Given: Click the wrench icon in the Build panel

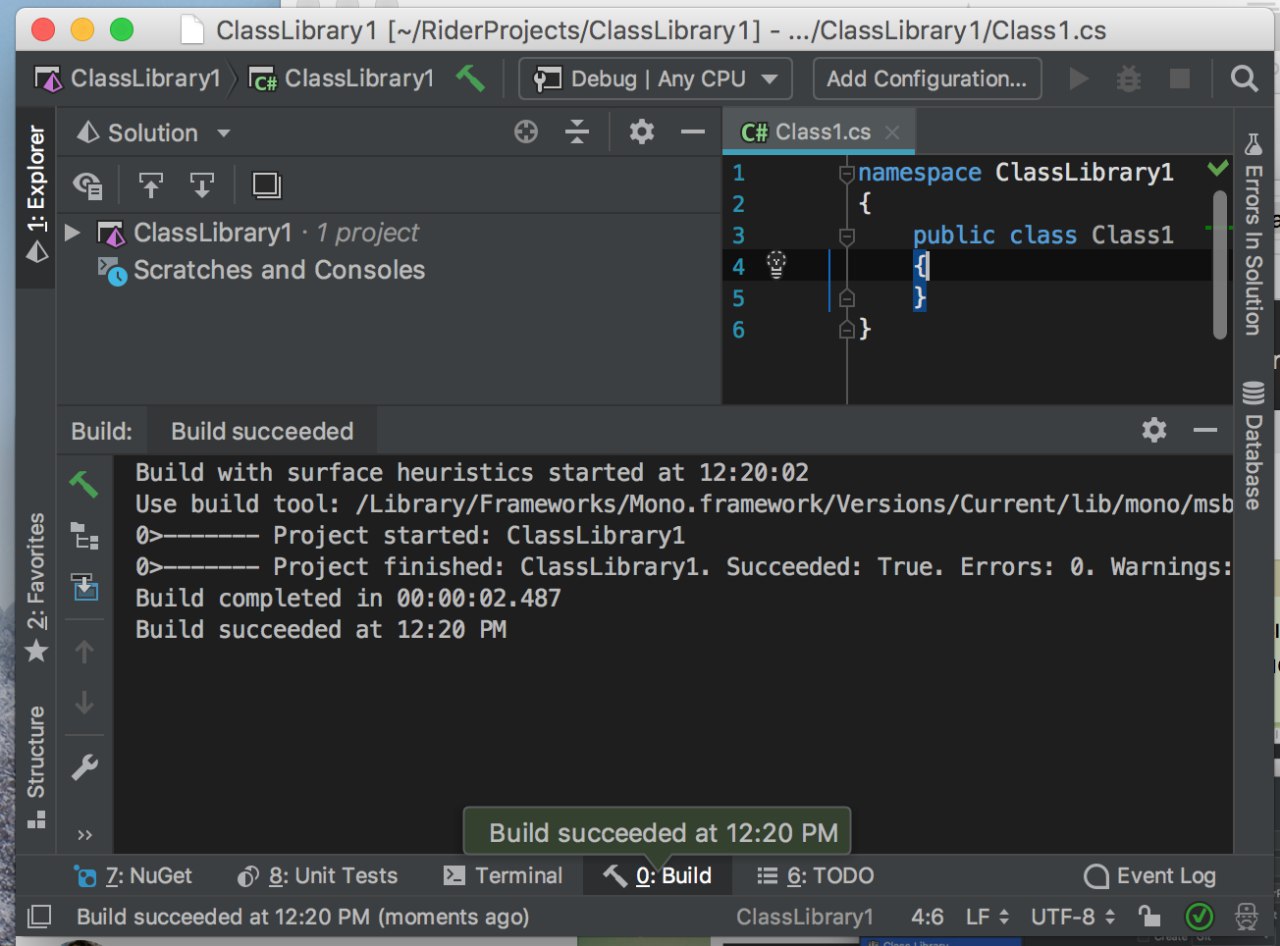Looking at the screenshot, I should tap(85, 768).
